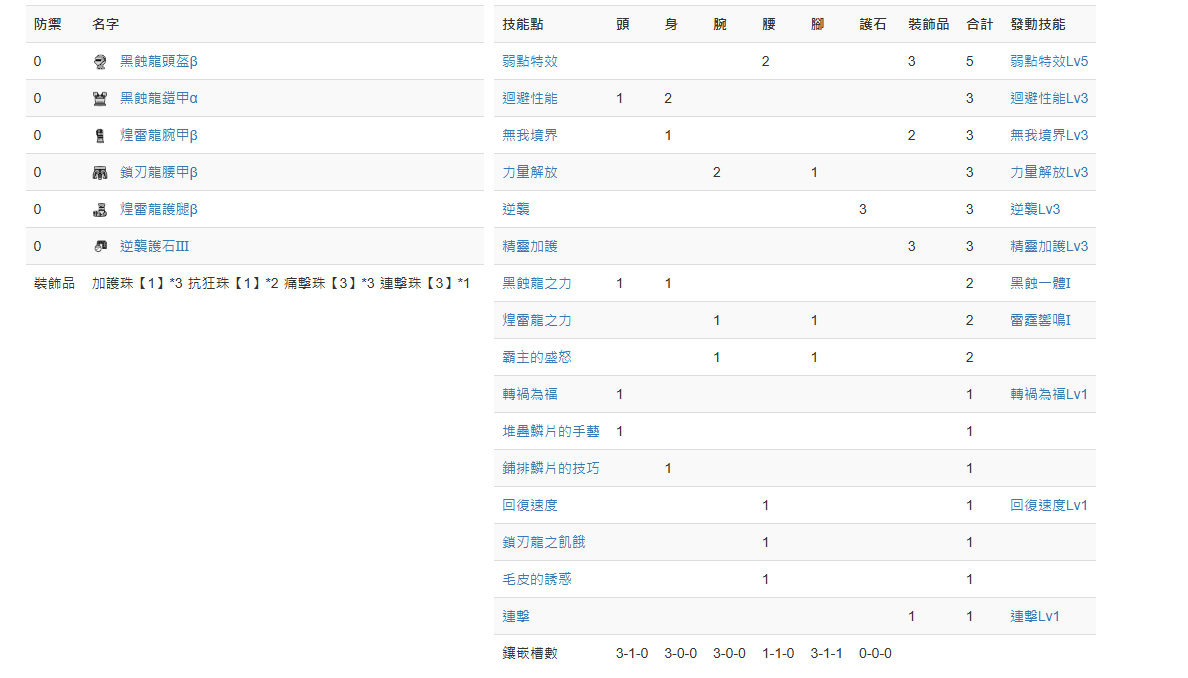Click the arm guard icon beside 煌雷龍腕甲β
The image size is (1188, 678).
(x=99, y=136)
